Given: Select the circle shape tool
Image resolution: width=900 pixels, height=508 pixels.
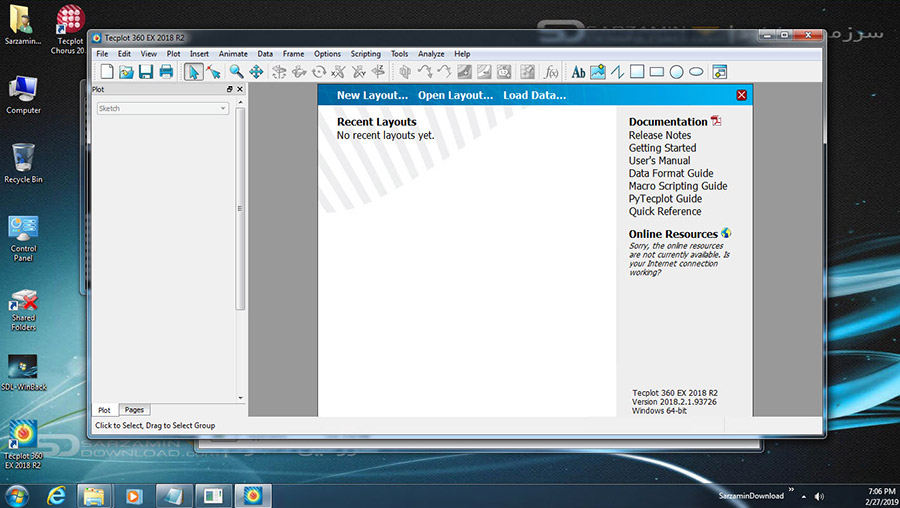Looking at the screenshot, I should [x=677, y=72].
